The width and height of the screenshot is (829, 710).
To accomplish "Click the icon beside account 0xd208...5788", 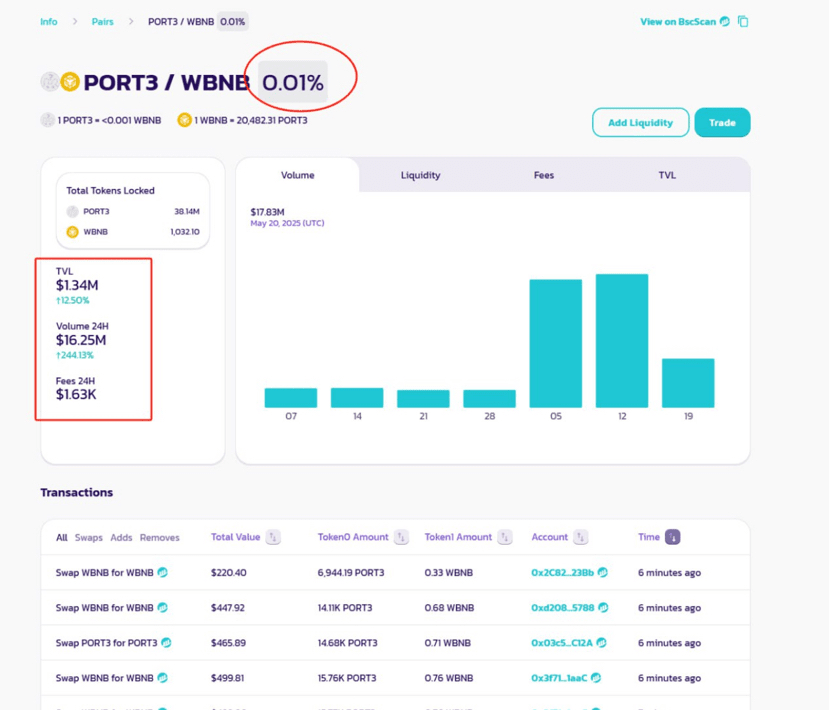I will pos(603,607).
